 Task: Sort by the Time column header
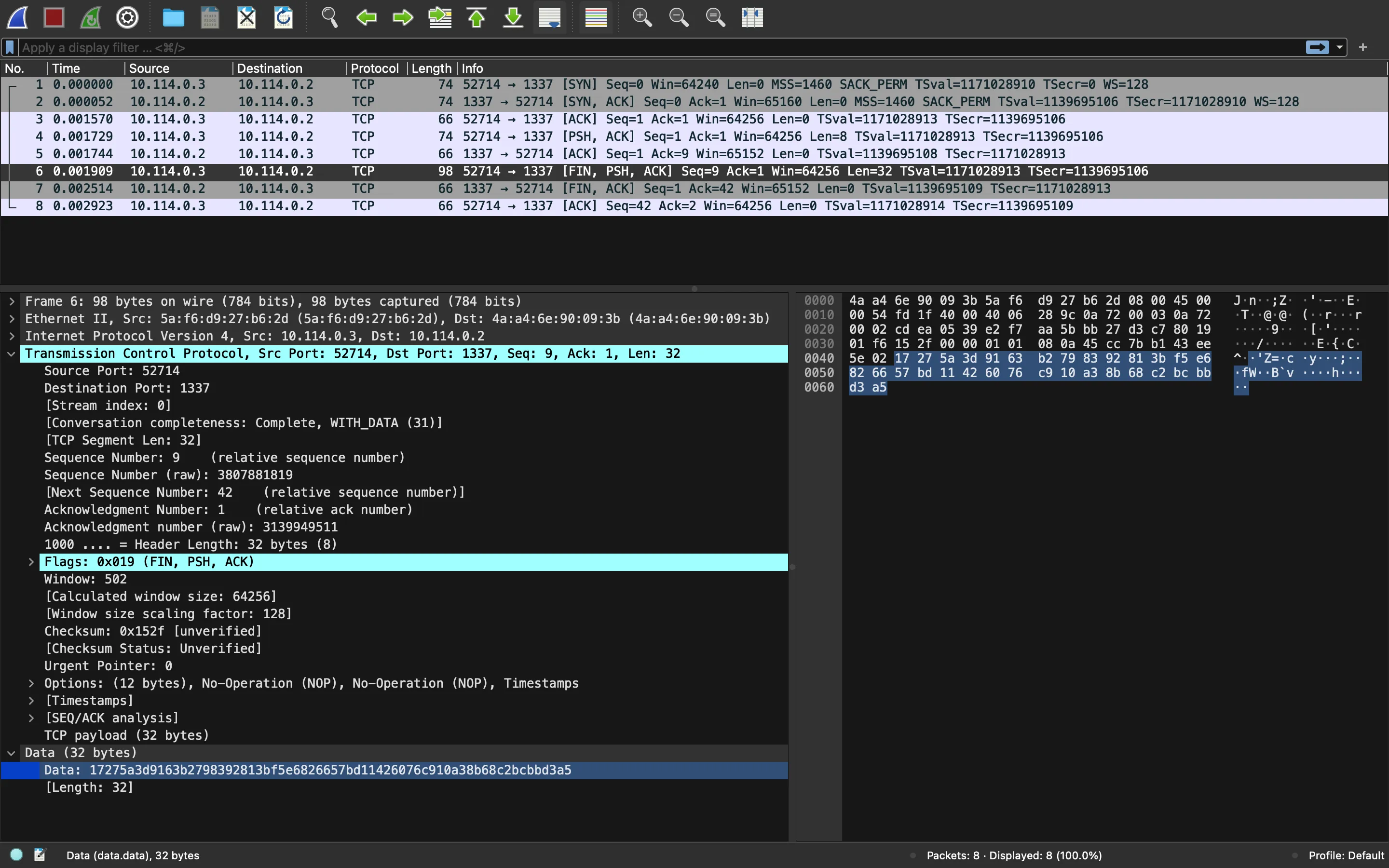pos(86,68)
